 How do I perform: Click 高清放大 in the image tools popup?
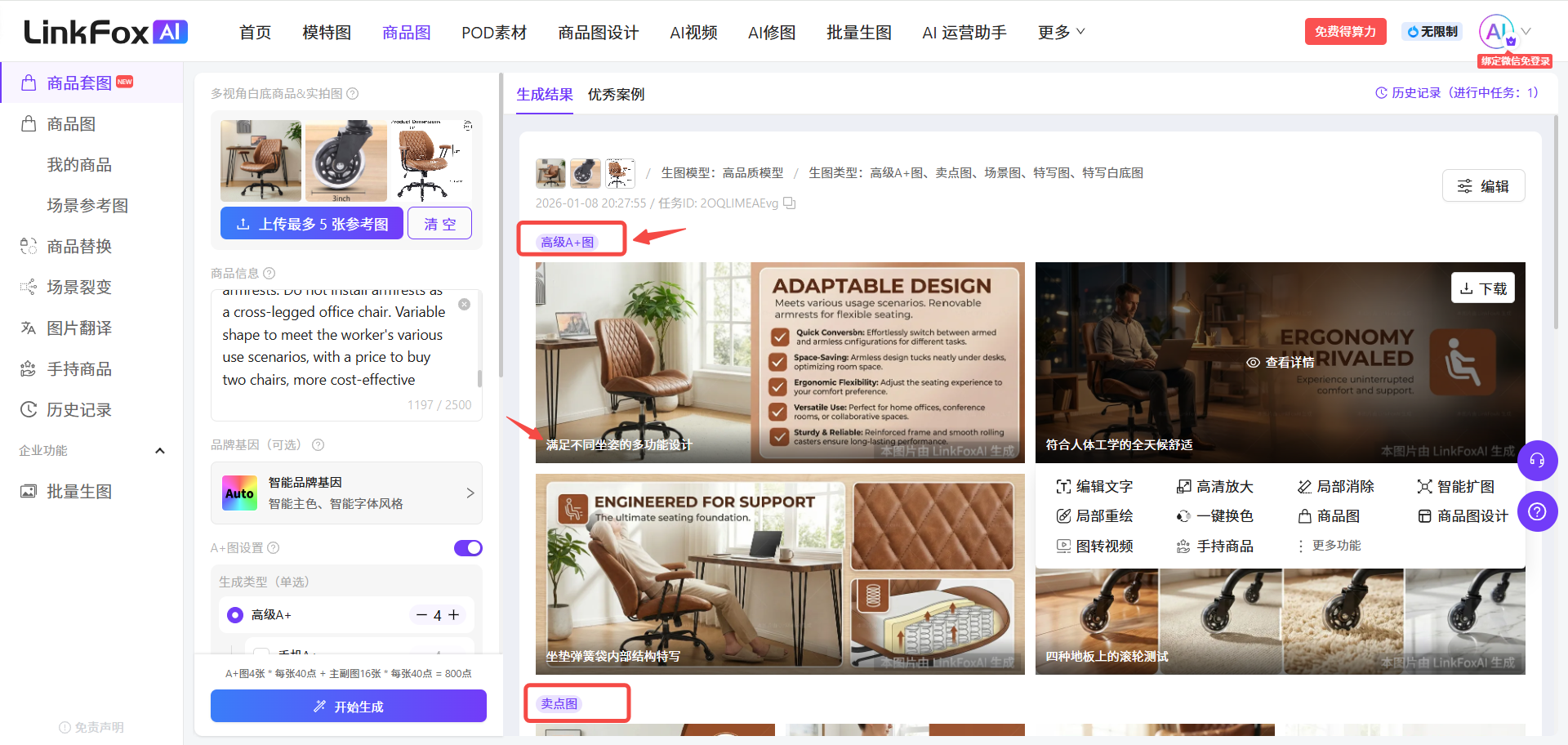pos(1214,486)
